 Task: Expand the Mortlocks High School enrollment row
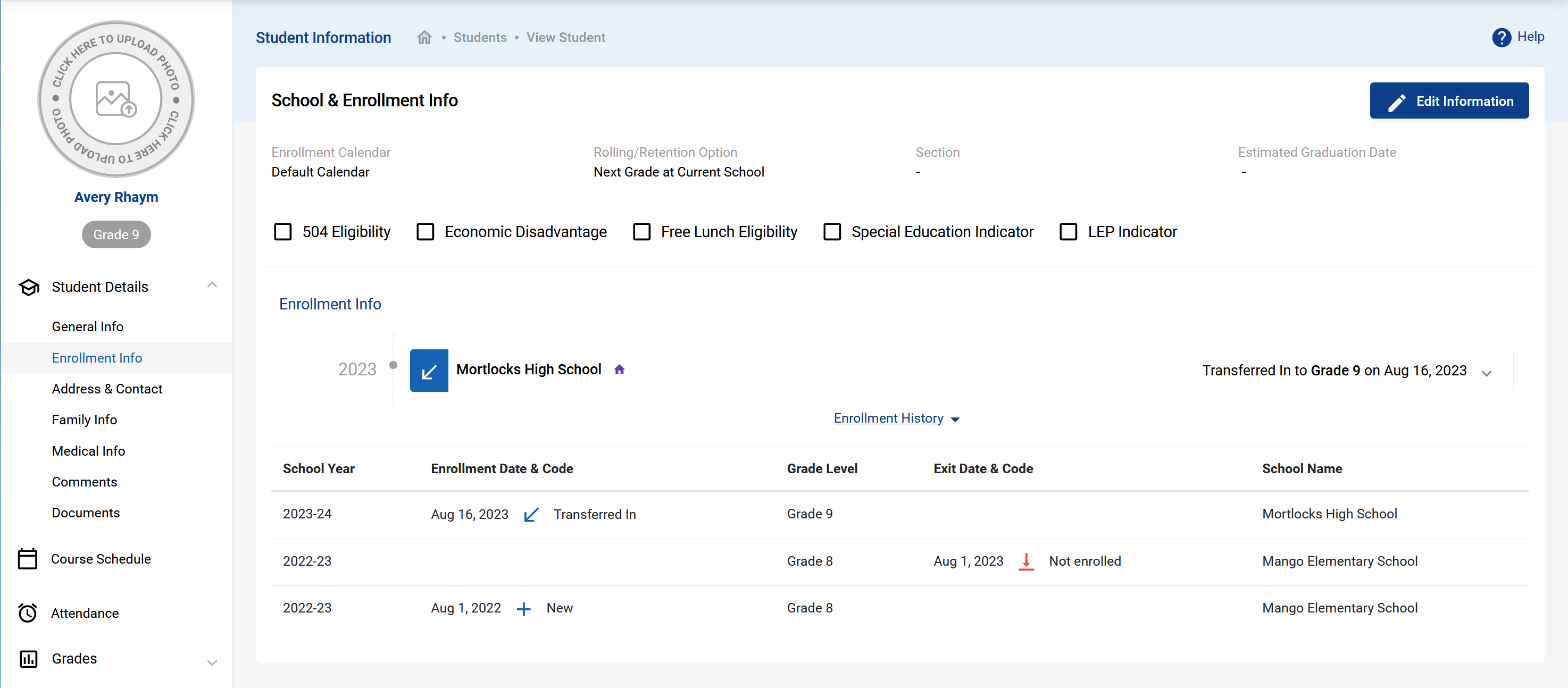tap(1487, 373)
